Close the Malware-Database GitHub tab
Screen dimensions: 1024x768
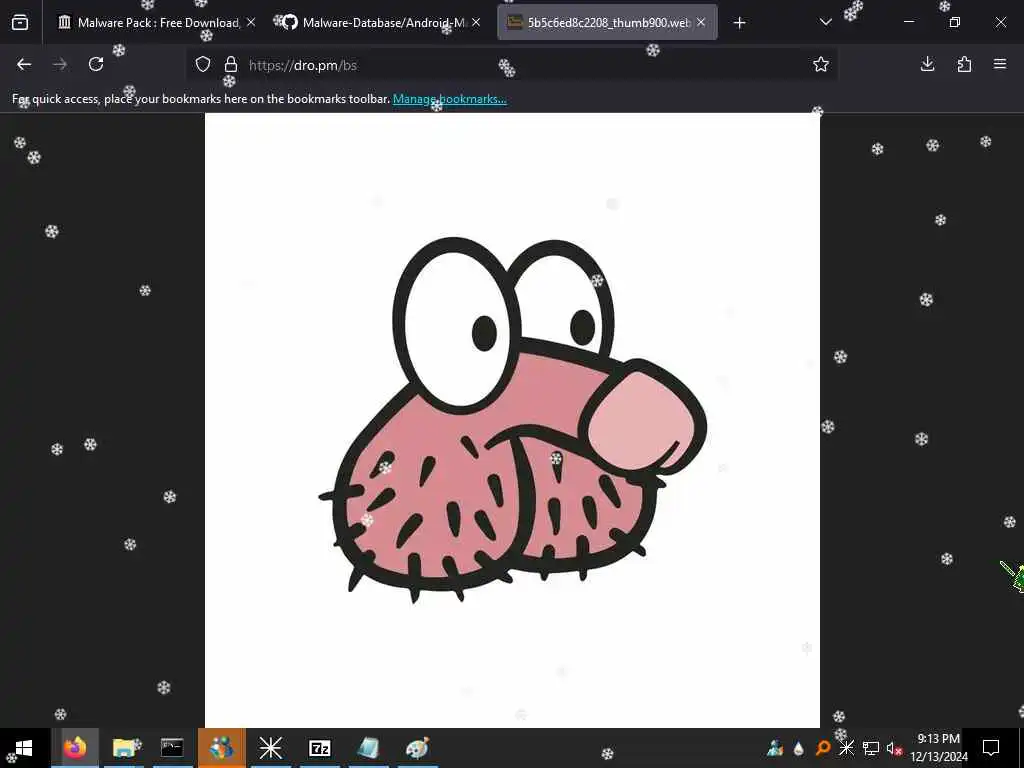(476, 22)
